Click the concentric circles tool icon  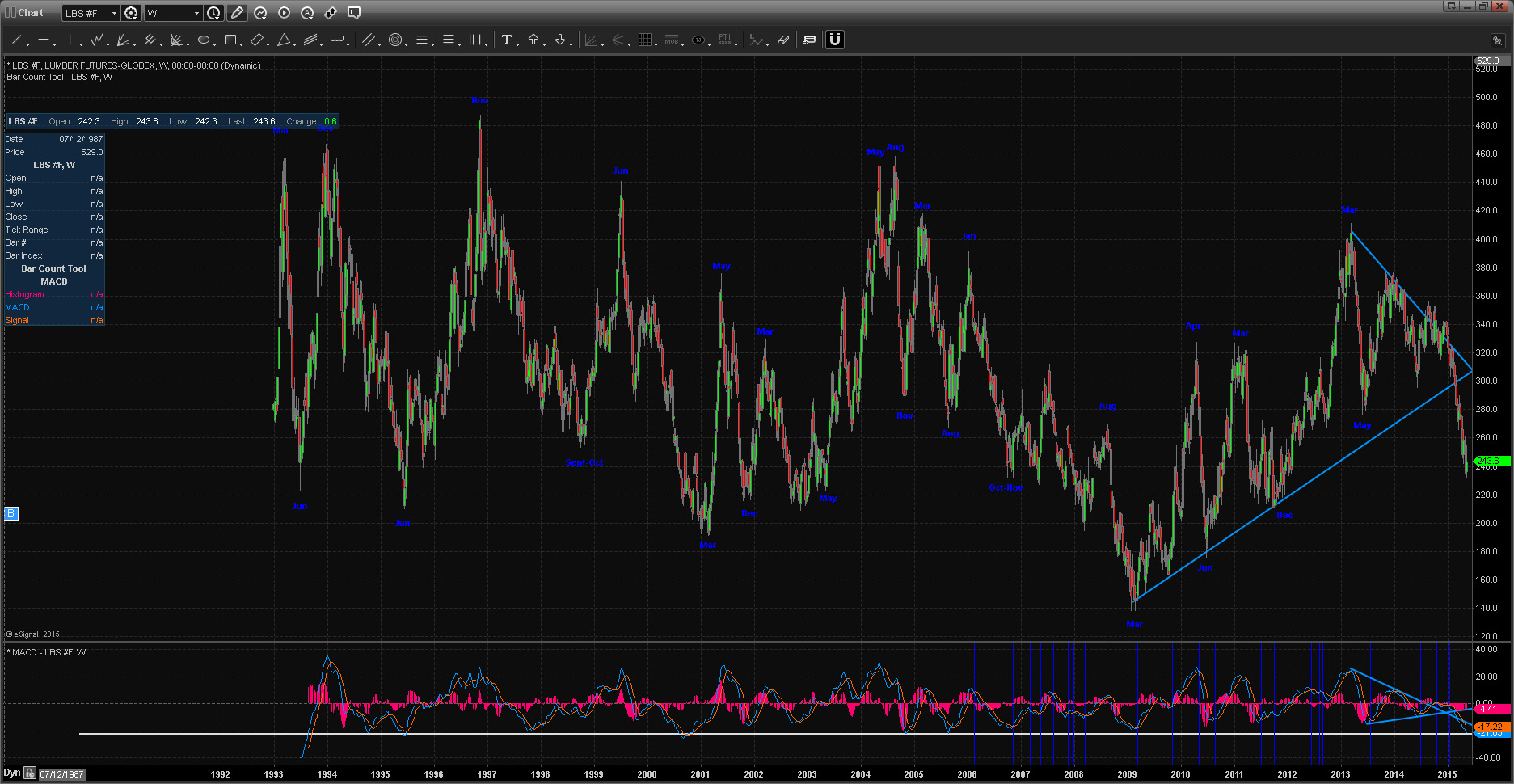point(395,40)
